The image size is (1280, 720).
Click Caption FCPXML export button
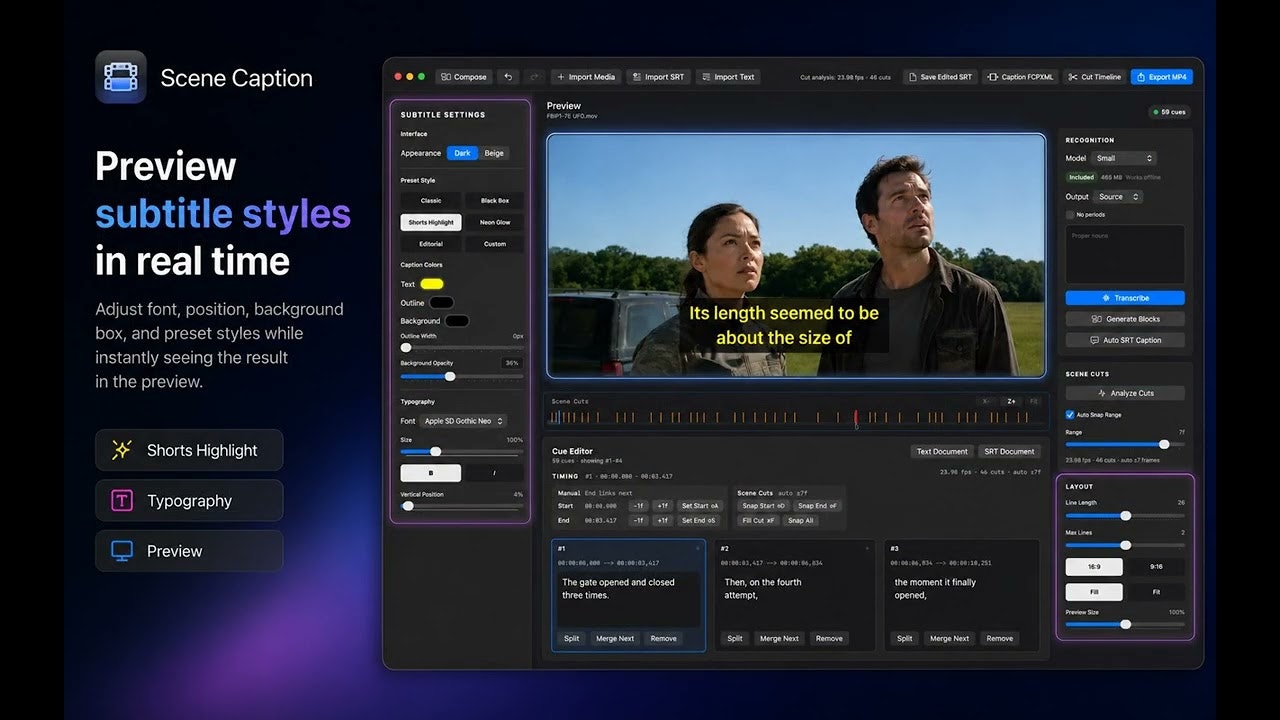coord(1020,77)
